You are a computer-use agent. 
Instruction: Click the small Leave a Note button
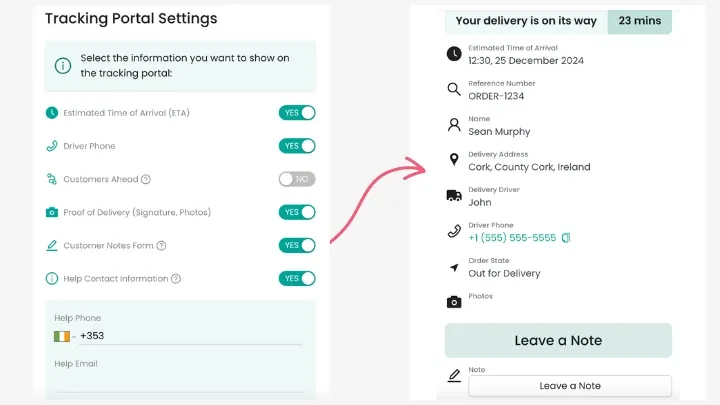(x=570, y=386)
